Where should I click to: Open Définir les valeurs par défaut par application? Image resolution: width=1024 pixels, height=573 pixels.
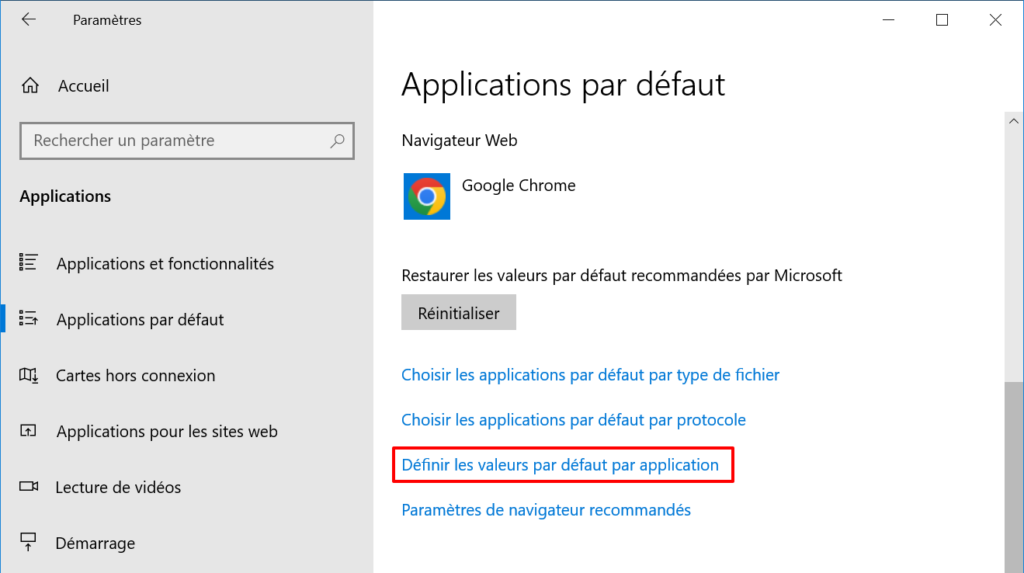click(560, 465)
